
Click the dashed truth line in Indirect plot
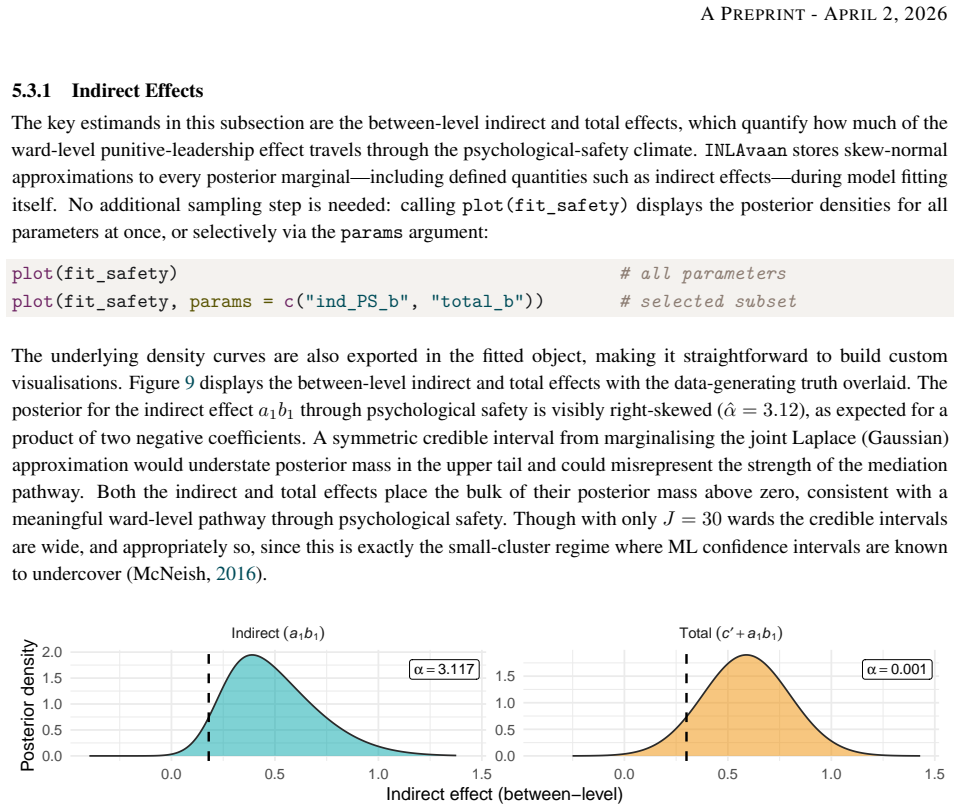[209, 707]
